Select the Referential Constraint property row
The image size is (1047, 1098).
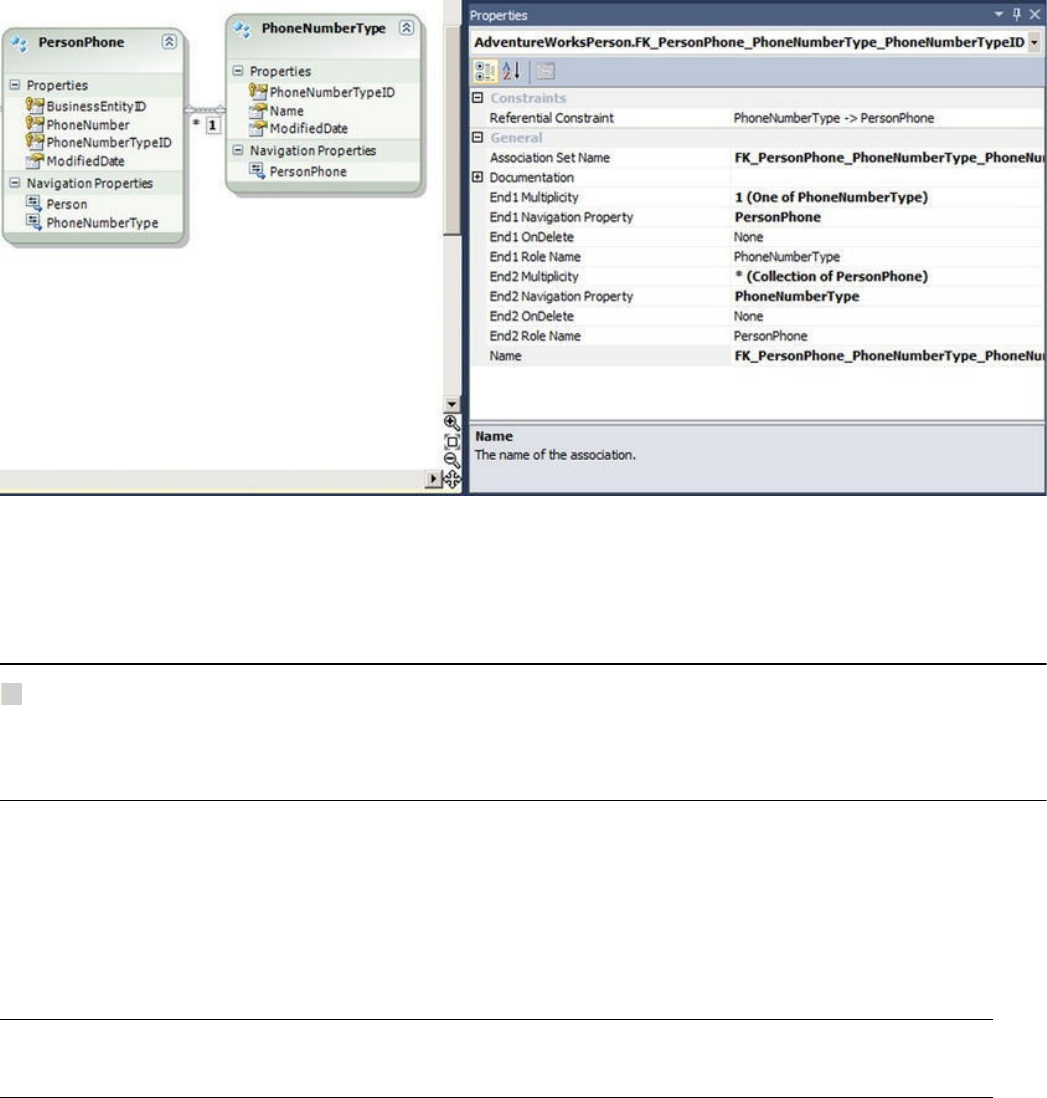coord(758,118)
